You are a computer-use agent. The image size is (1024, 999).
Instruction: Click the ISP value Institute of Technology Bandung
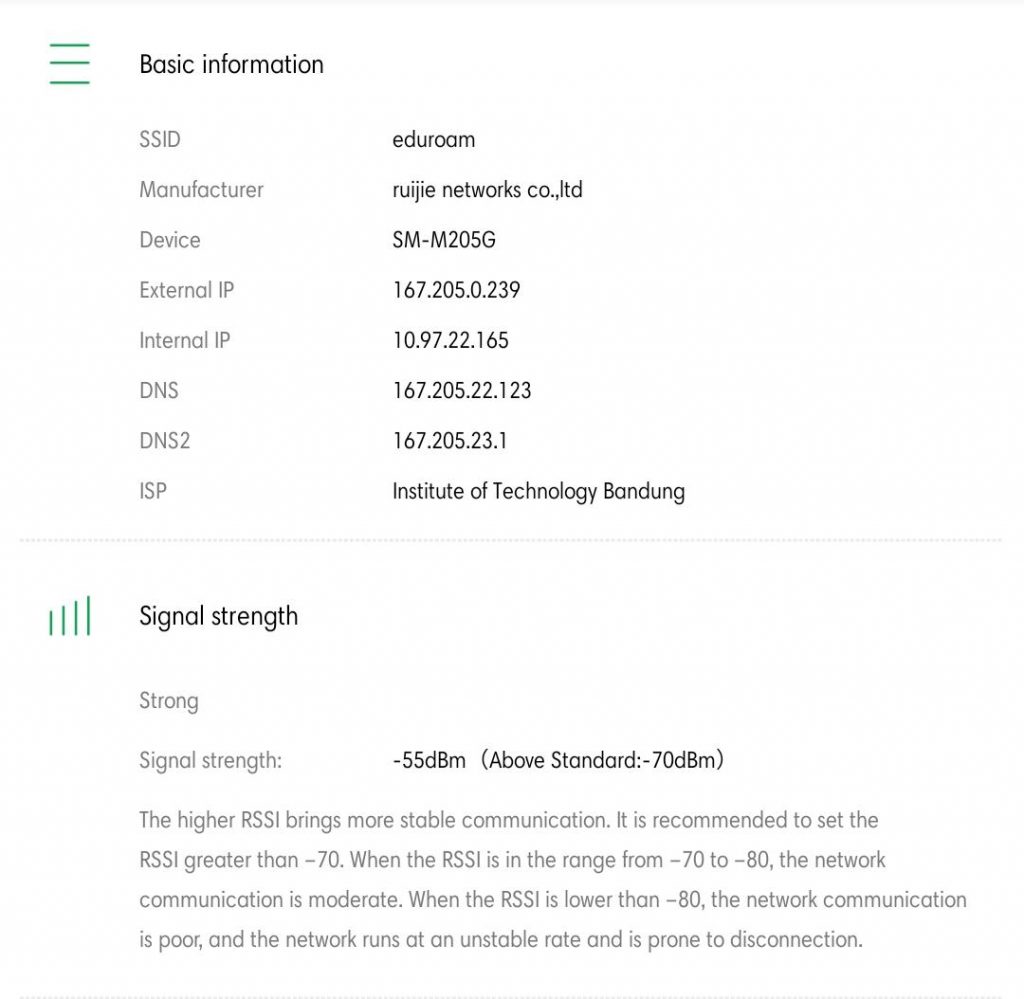[538, 491]
